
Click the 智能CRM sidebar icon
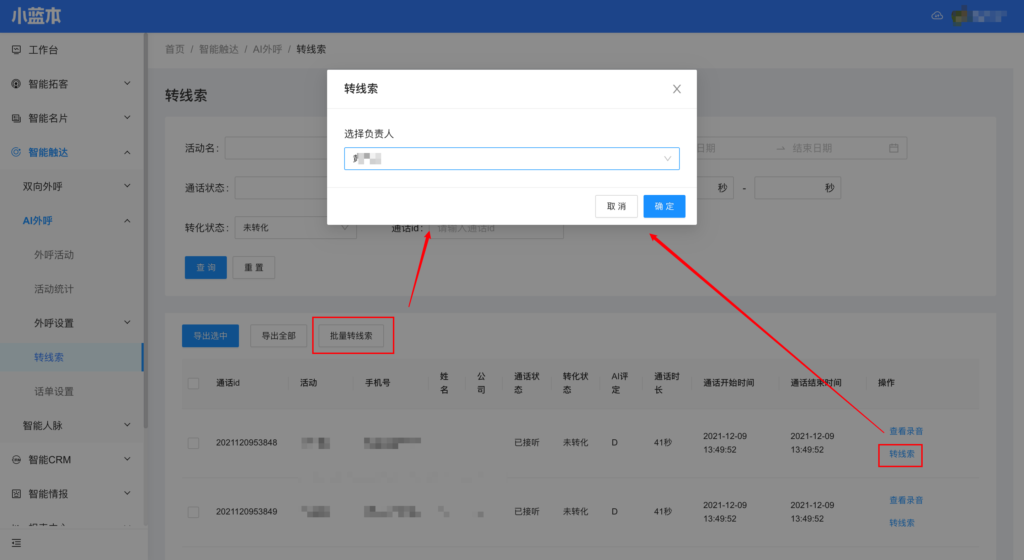tap(16, 460)
